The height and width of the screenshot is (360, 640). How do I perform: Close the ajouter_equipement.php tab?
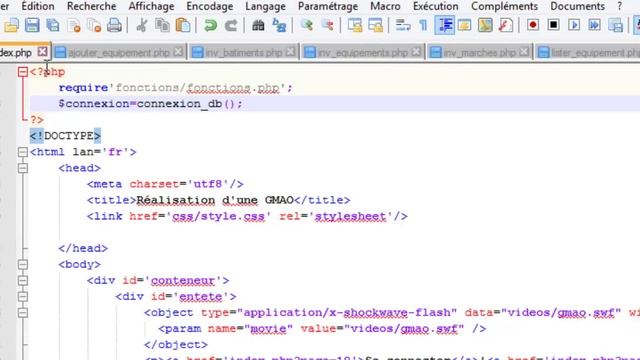178,52
